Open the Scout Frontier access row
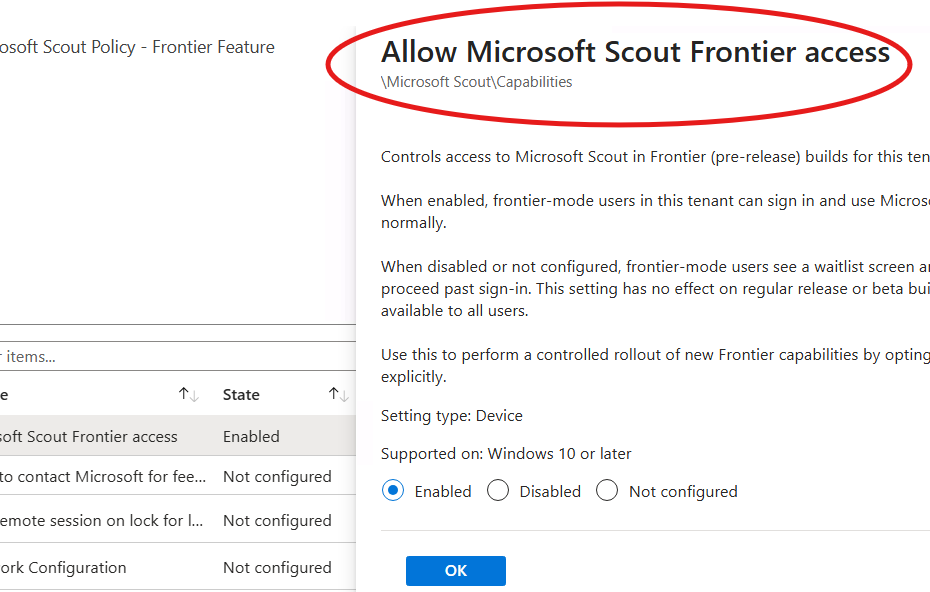This screenshot has width=930, height=592. [x=178, y=436]
